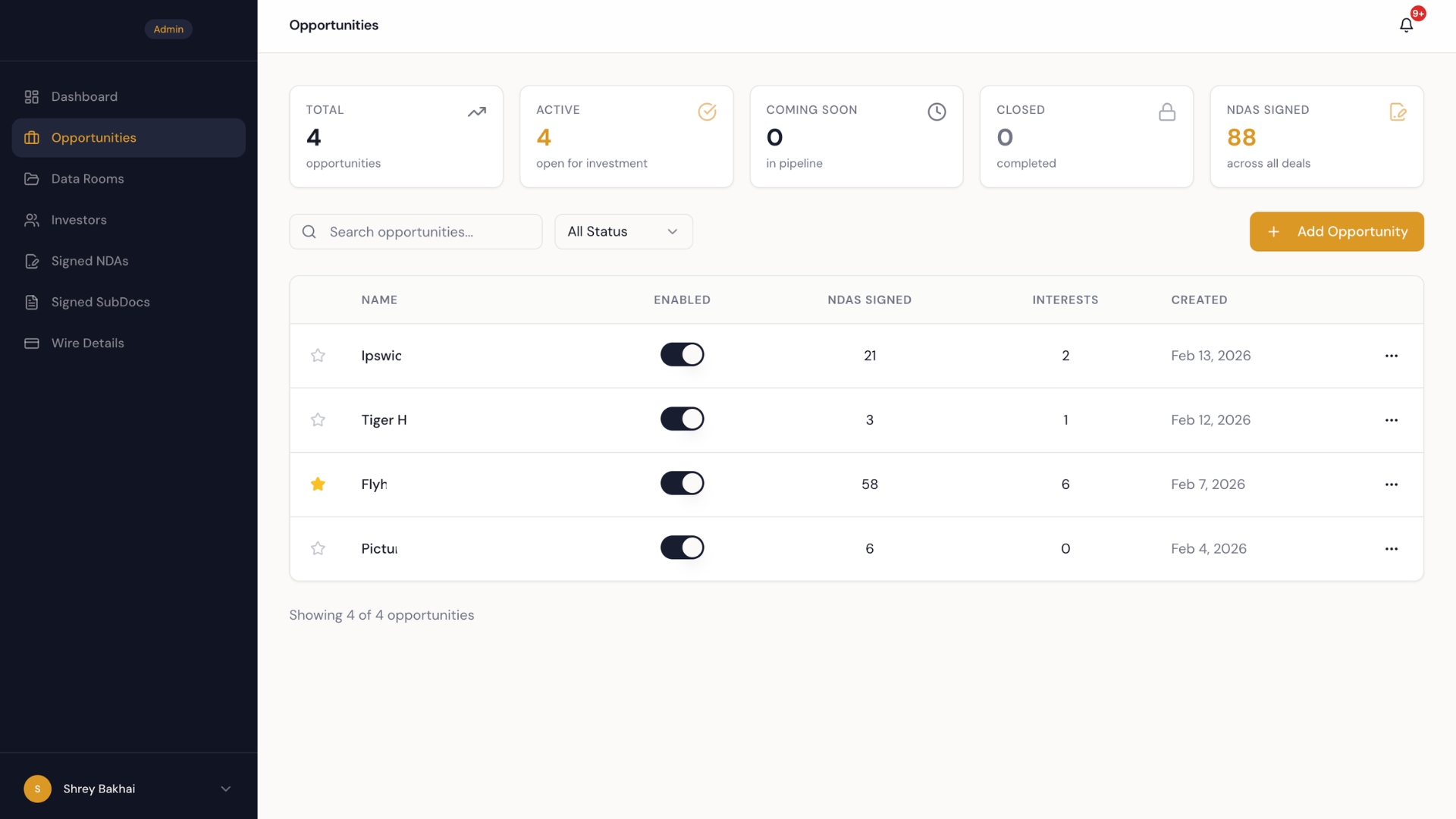This screenshot has width=1456, height=819.
Task: Turn off the Tiger H enabled switch
Action: (x=682, y=419)
